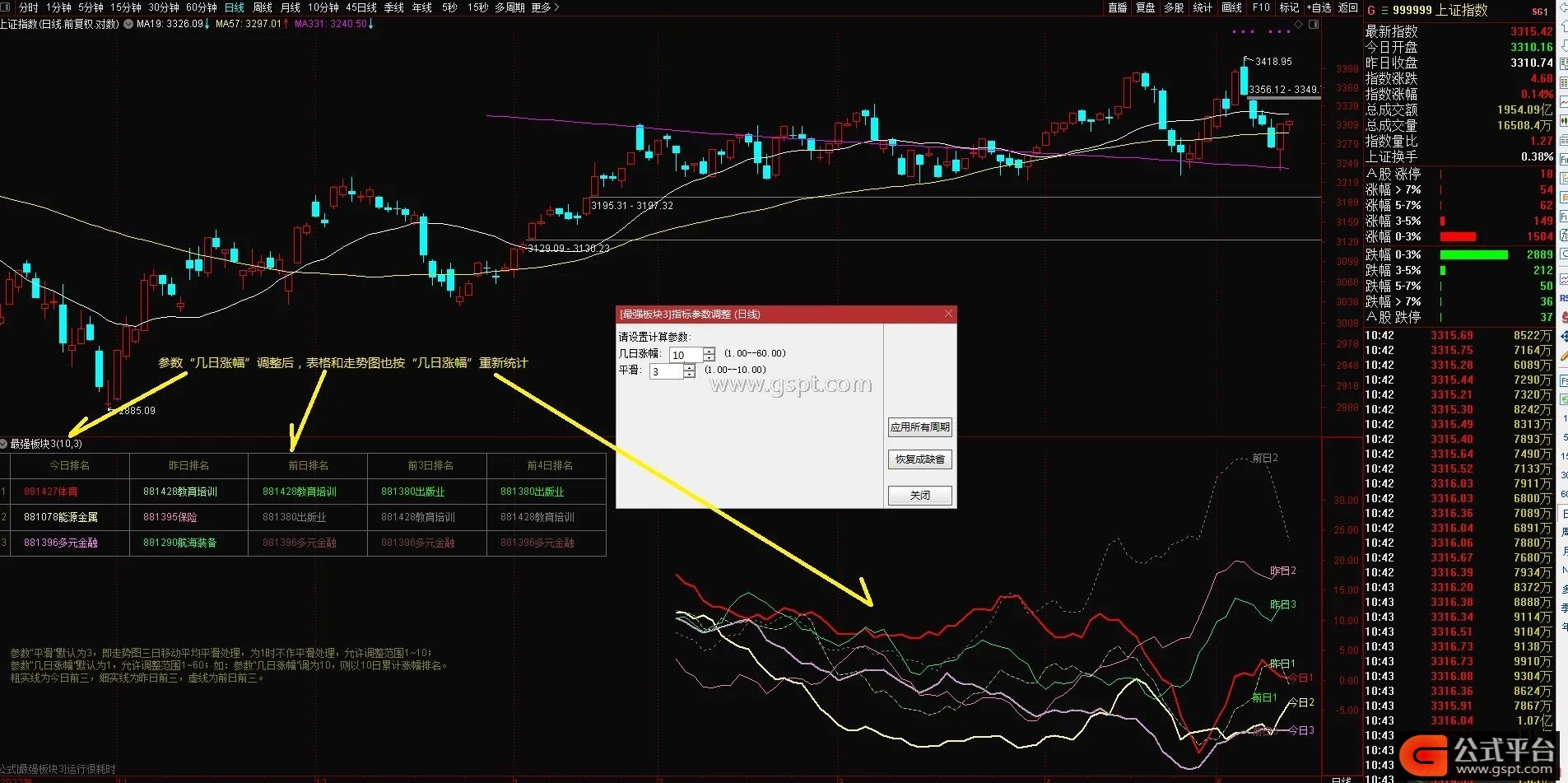This screenshot has width=1568, height=783.
Task: Click 恢复成缺省 restore defaults button
Action: [x=919, y=459]
